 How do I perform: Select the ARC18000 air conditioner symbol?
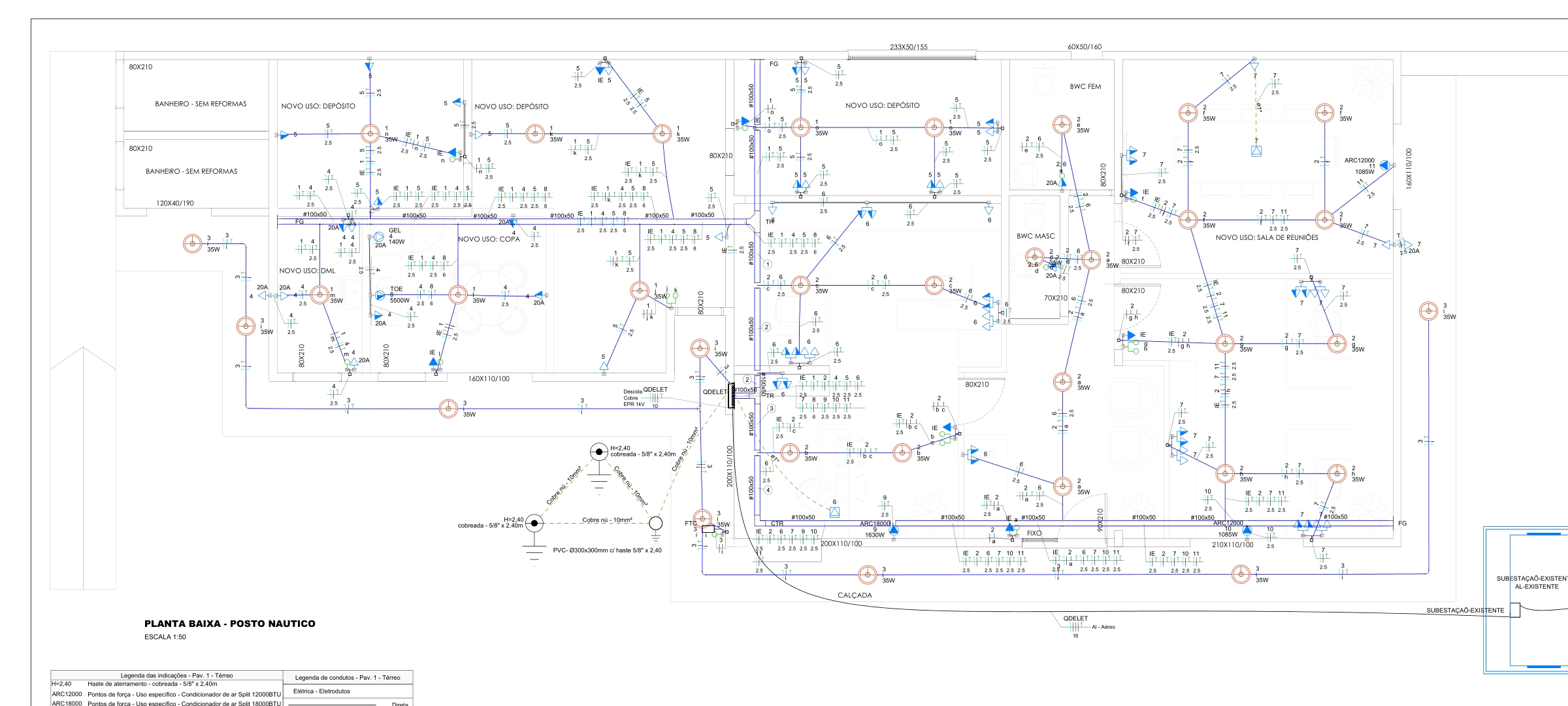point(893,530)
